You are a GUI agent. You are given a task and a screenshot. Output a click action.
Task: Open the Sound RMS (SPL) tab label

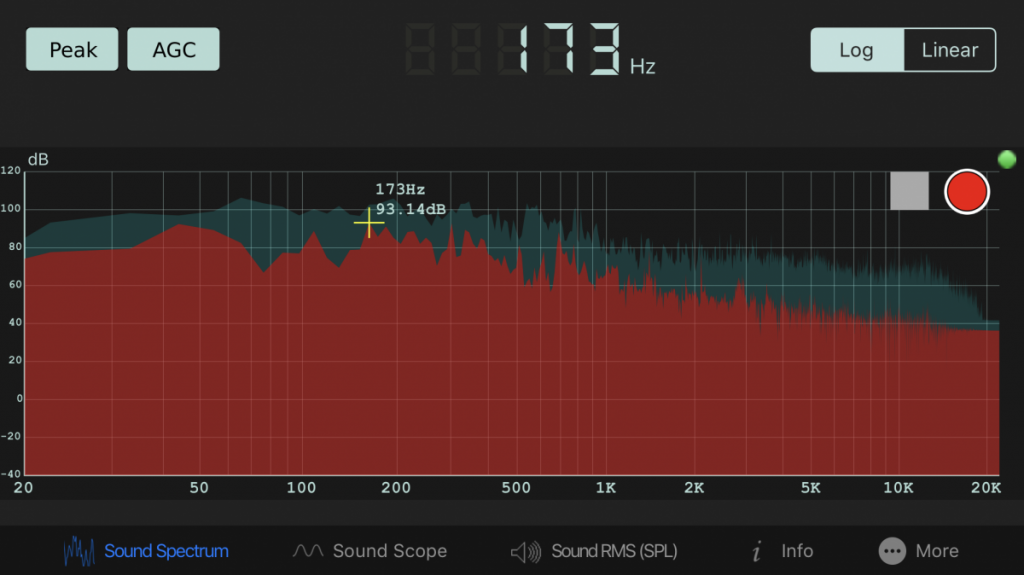[614, 551]
